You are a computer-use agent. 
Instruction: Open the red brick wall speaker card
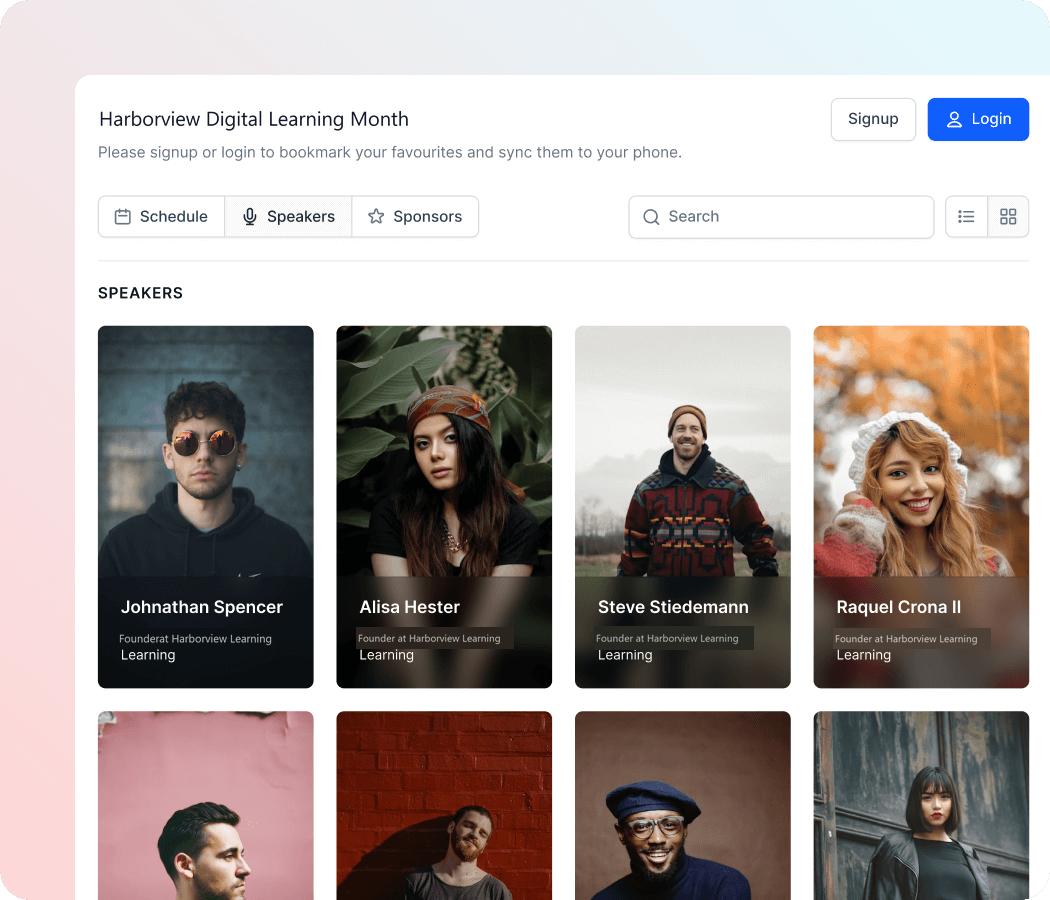coord(444,806)
